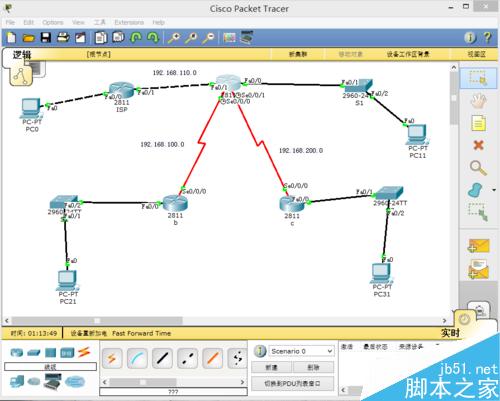Select the PC0 computer device

pos(31,108)
